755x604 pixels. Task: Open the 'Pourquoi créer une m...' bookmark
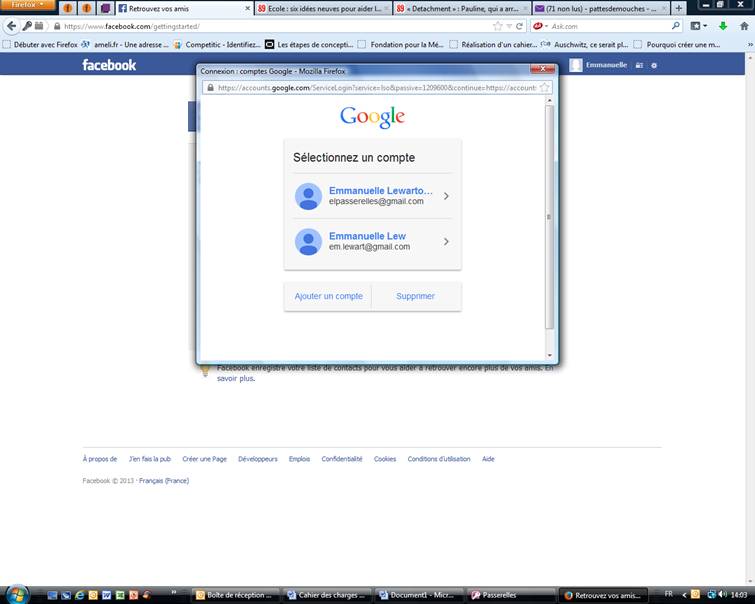click(677, 45)
